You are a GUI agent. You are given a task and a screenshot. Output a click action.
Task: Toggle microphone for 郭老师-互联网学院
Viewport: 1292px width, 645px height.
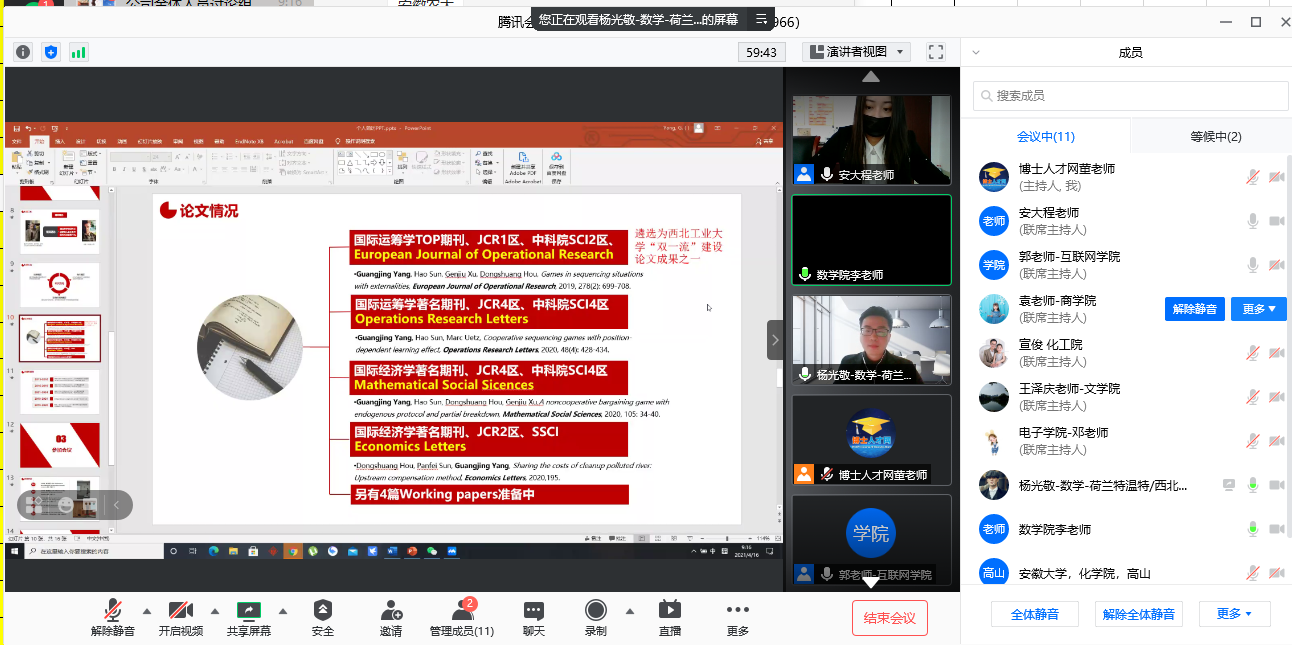coord(1252,265)
